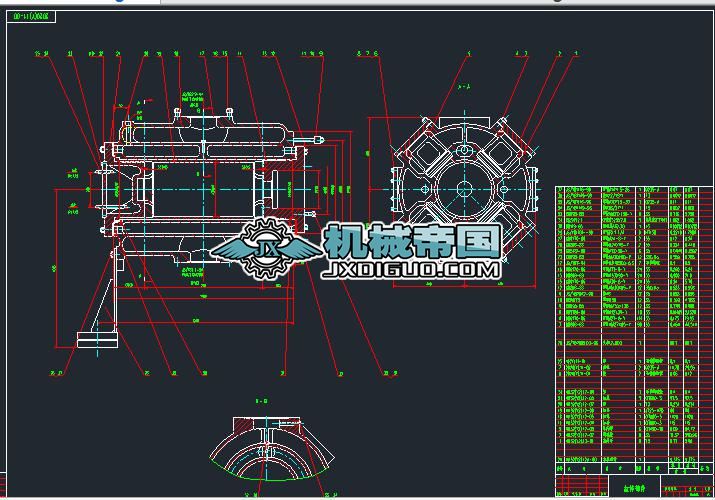Select the drawing number label box in the corner
The height and width of the screenshot is (500, 715).
31,17
